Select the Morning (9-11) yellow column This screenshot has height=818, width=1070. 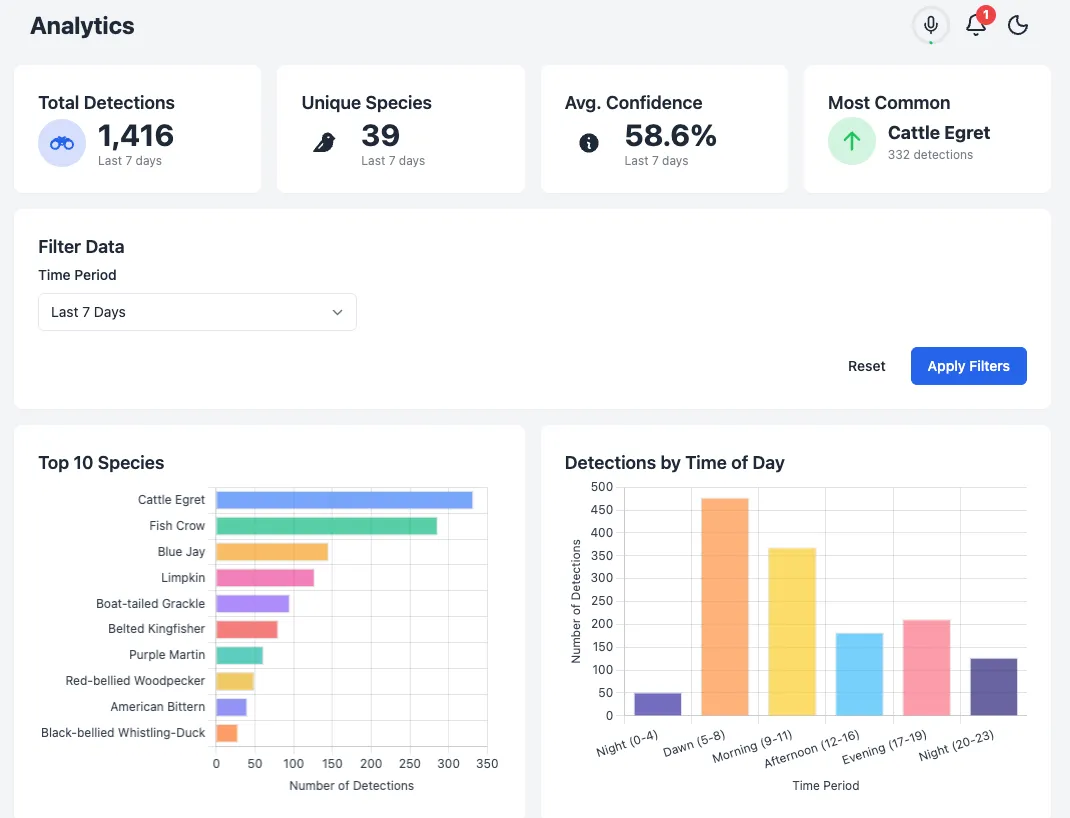pyautogui.click(x=792, y=631)
